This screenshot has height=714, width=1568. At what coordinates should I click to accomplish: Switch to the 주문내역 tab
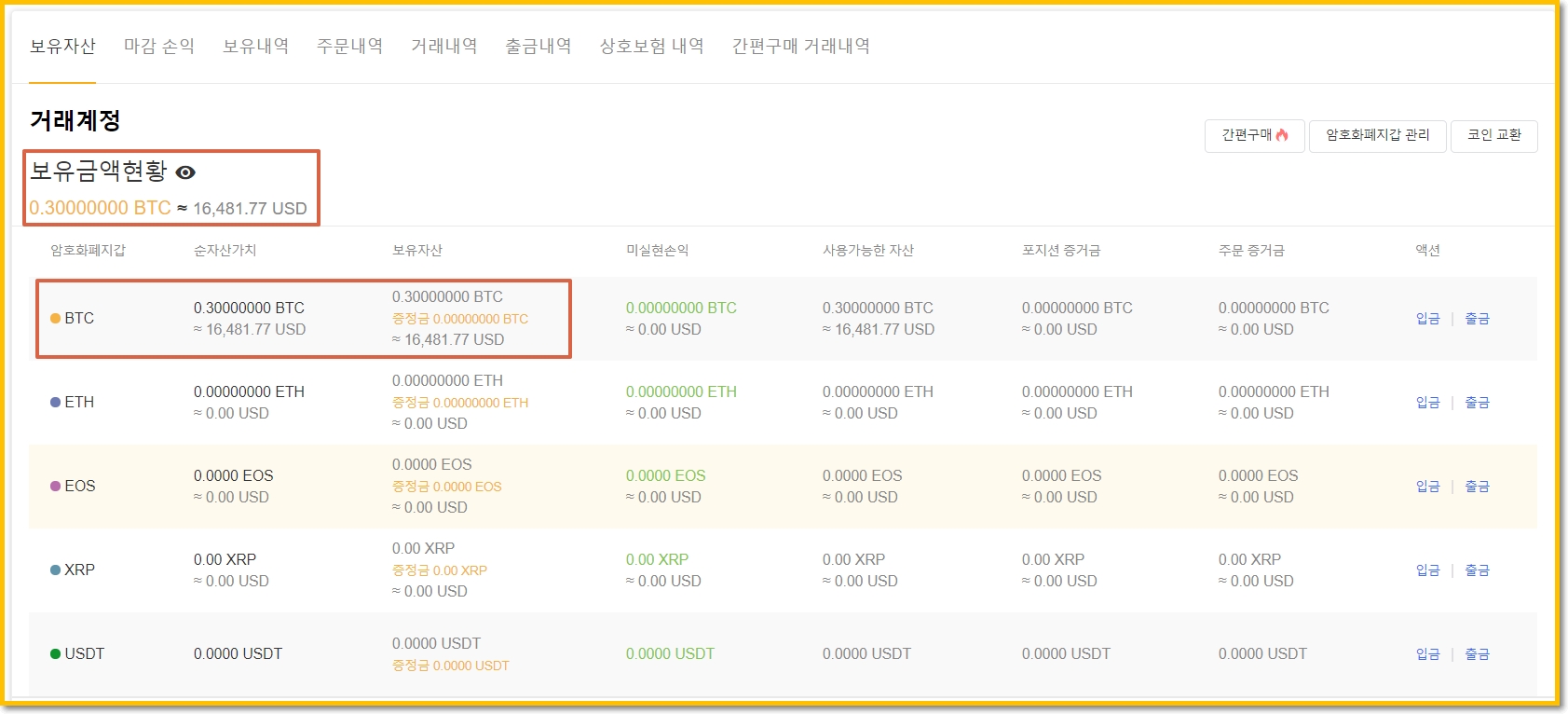tap(349, 47)
